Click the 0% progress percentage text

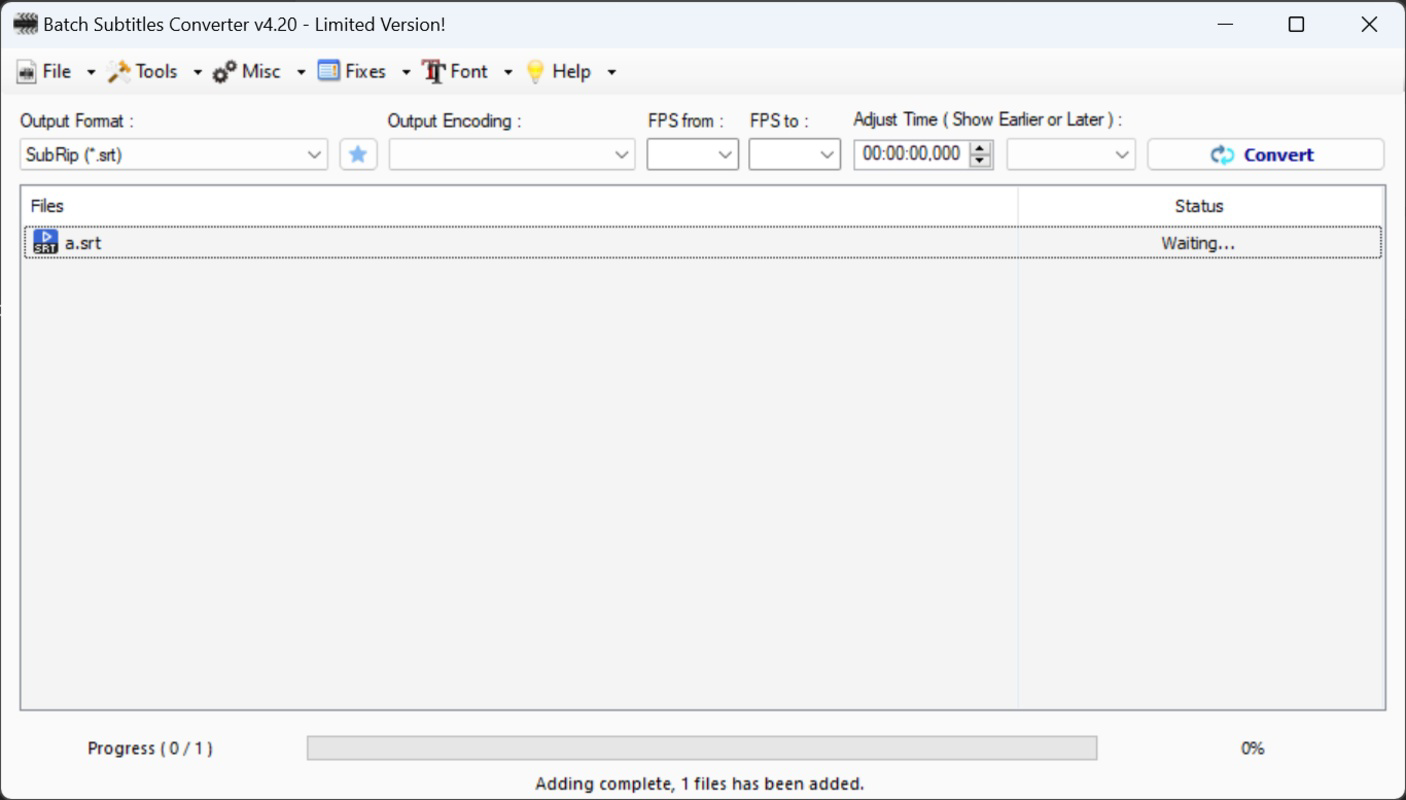pos(1252,748)
